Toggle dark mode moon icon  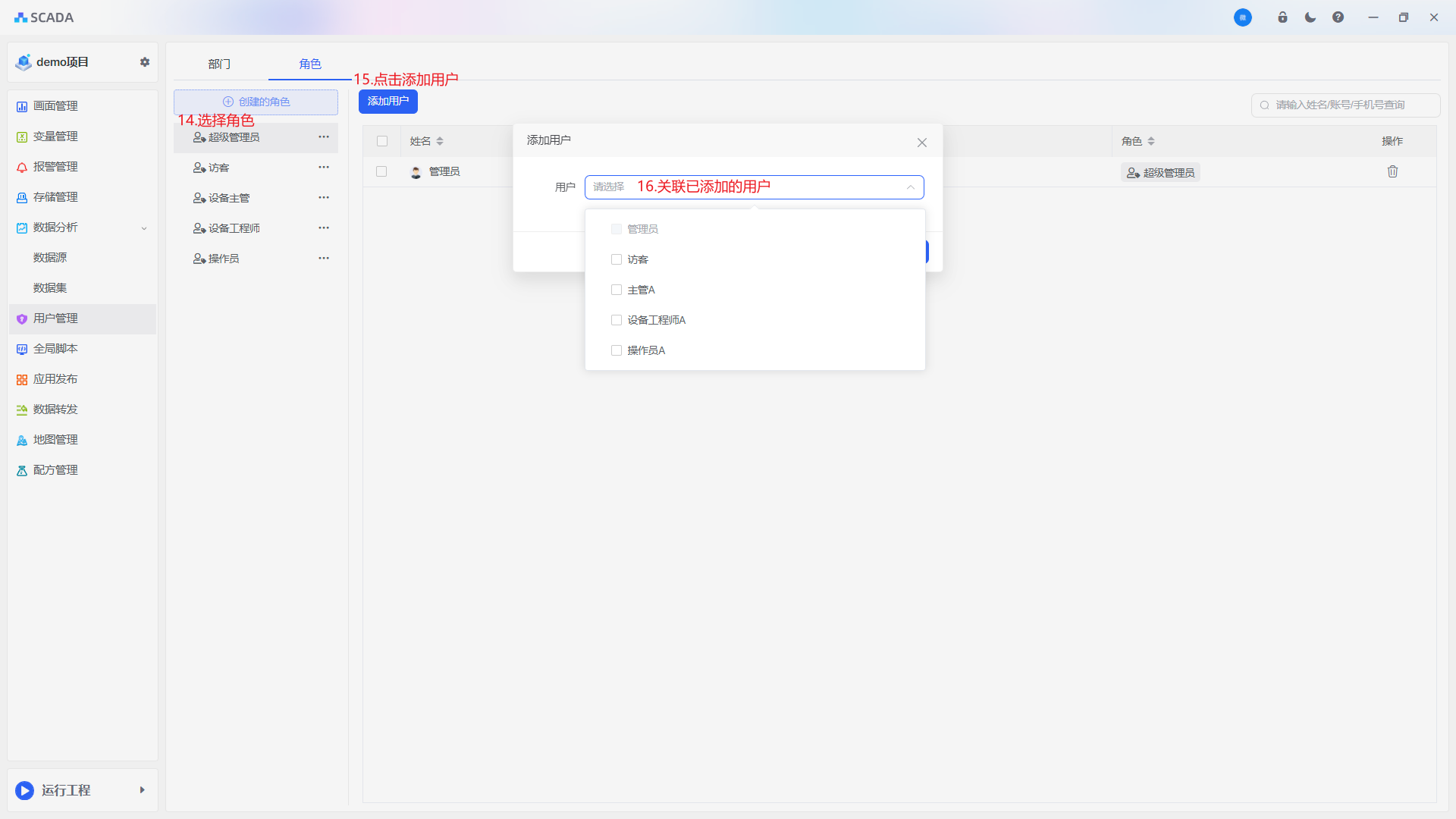[1310, 17]
